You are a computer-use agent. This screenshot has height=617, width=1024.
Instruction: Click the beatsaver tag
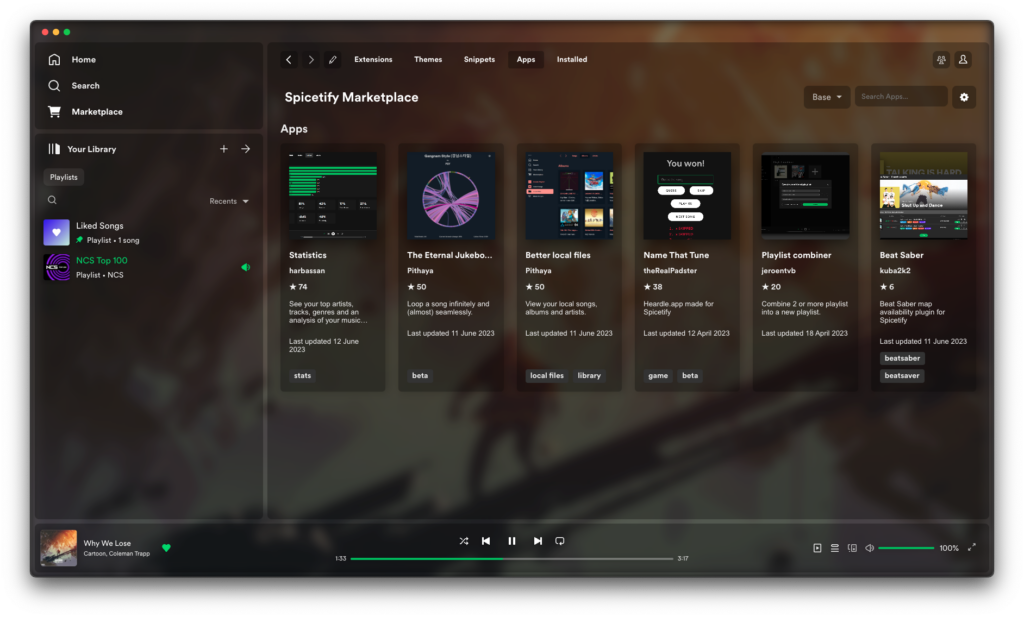[x=902, y=375]
